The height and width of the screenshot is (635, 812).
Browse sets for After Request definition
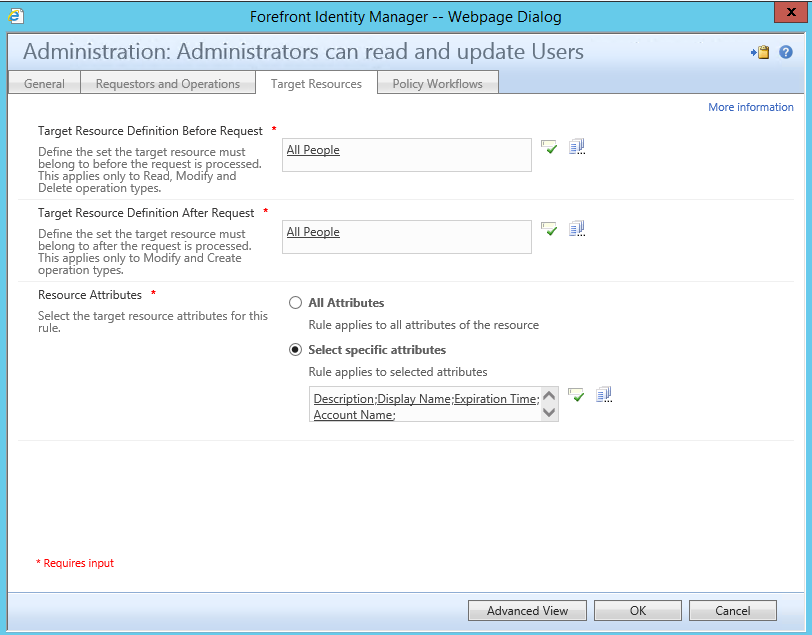click(x=577, y=228)
